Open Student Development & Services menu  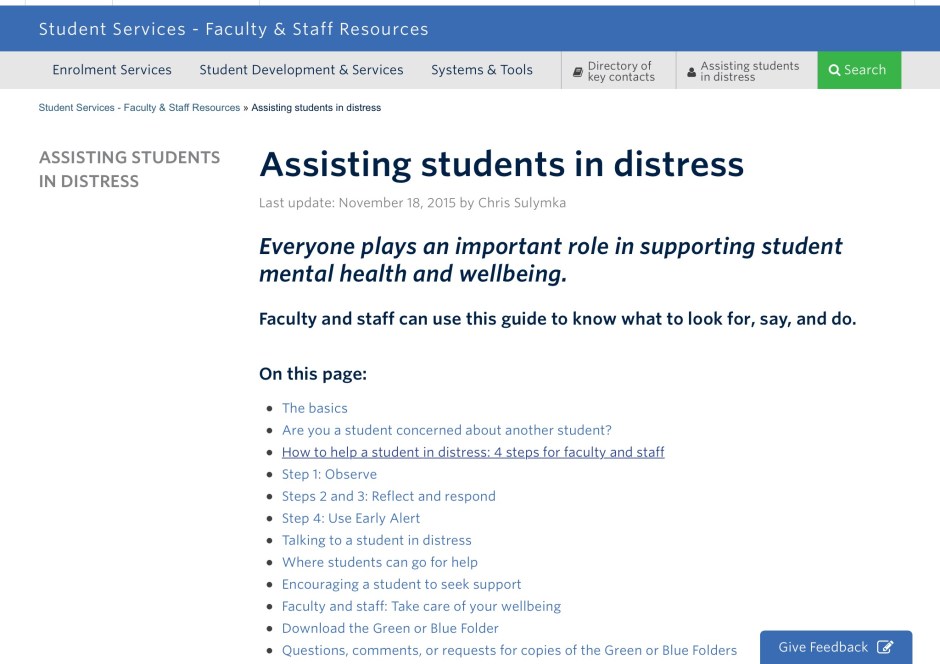click(301, 70)
